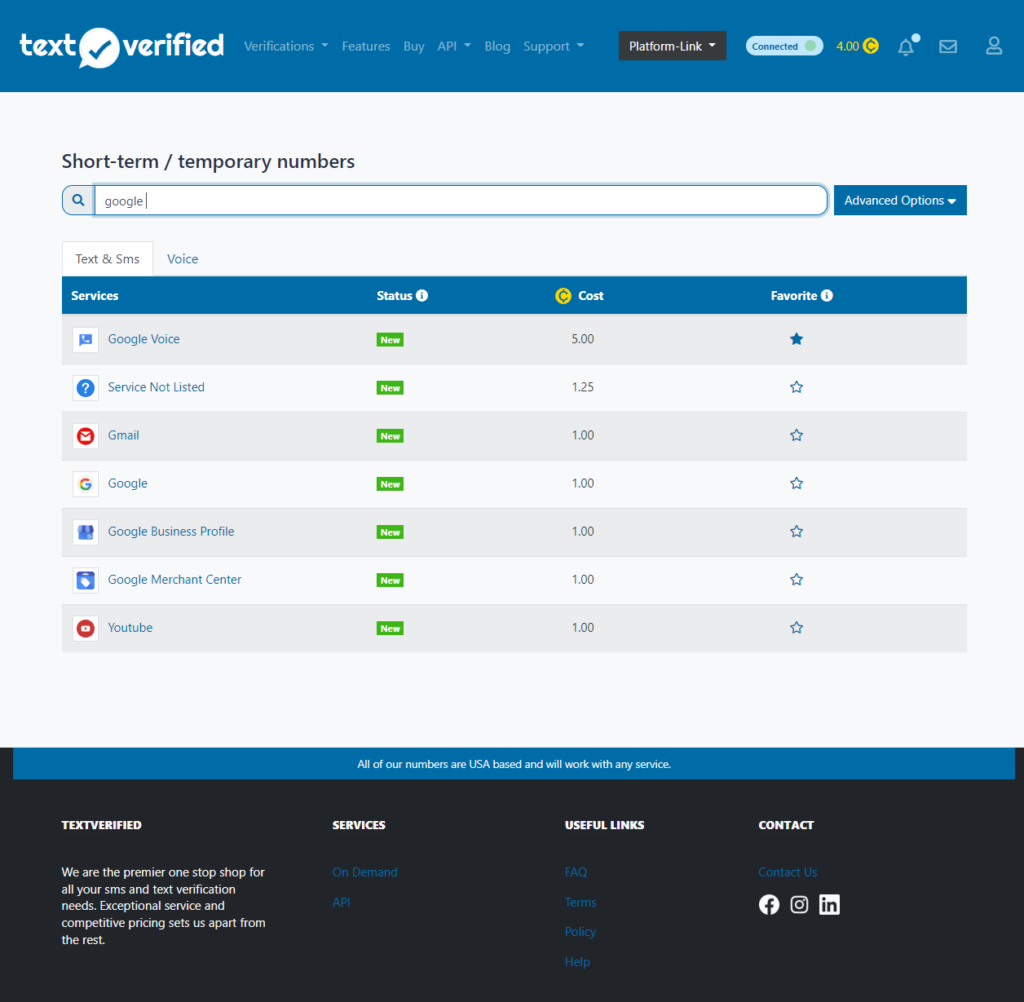Select the Text & Sms tab
Screen dimensions: 1024x1002
107,259
